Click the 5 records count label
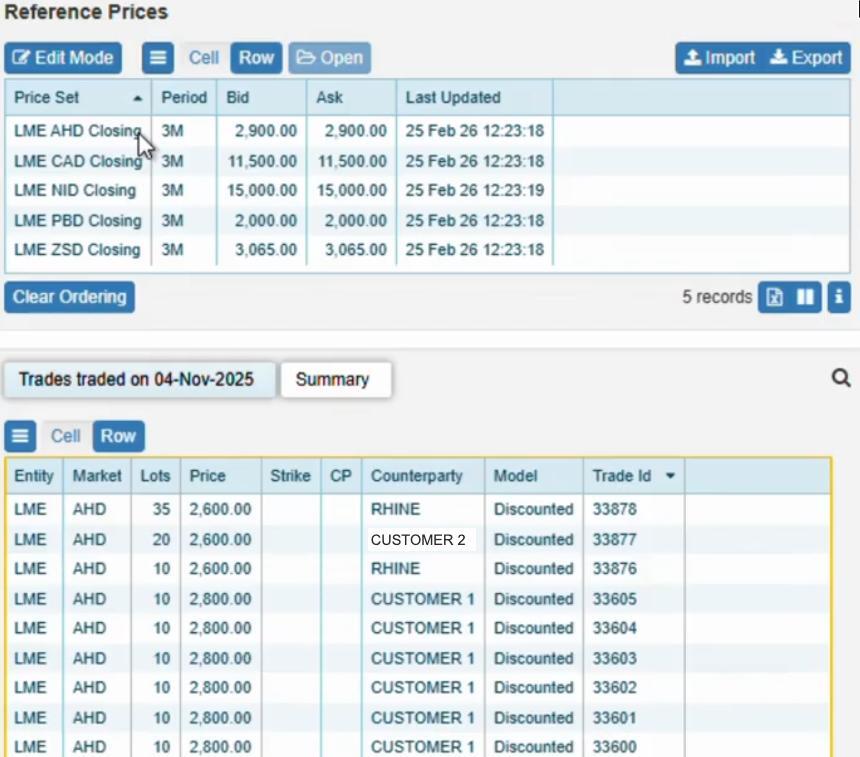The width and height of the screenshot is (860, 757). click(x=717, y=297)
